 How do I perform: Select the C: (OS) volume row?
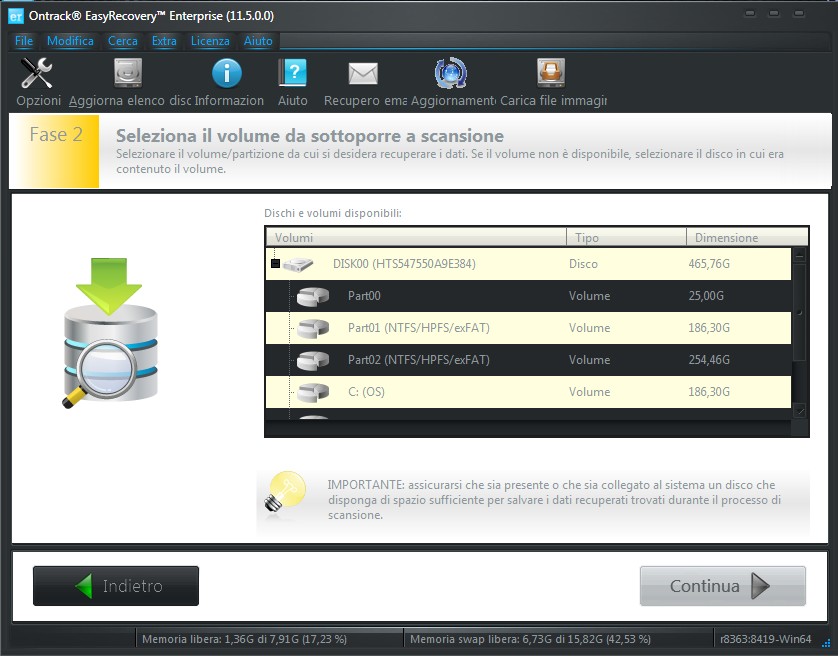[x=528, y=392]
